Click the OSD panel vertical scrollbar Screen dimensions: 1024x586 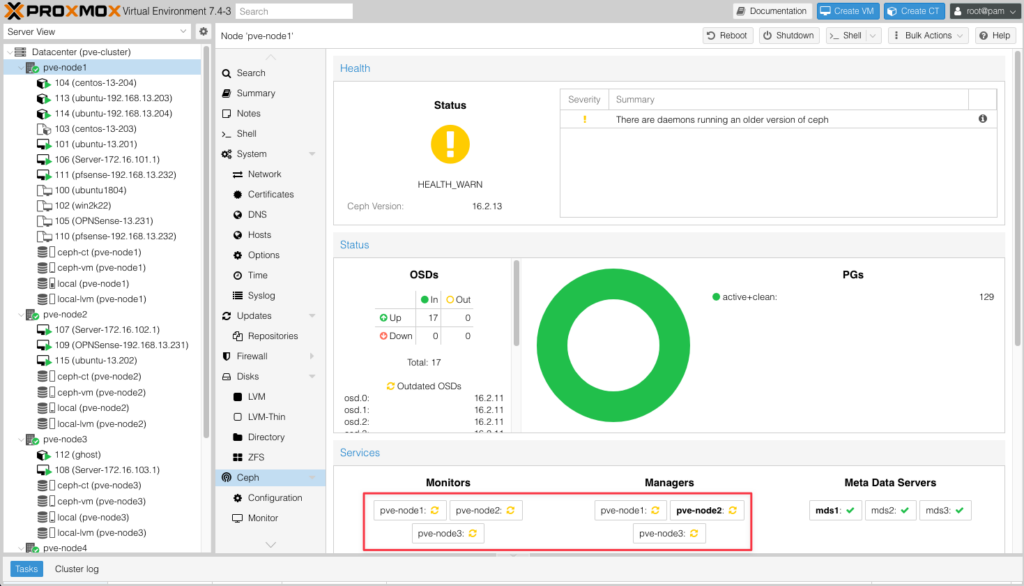[516, 303]
